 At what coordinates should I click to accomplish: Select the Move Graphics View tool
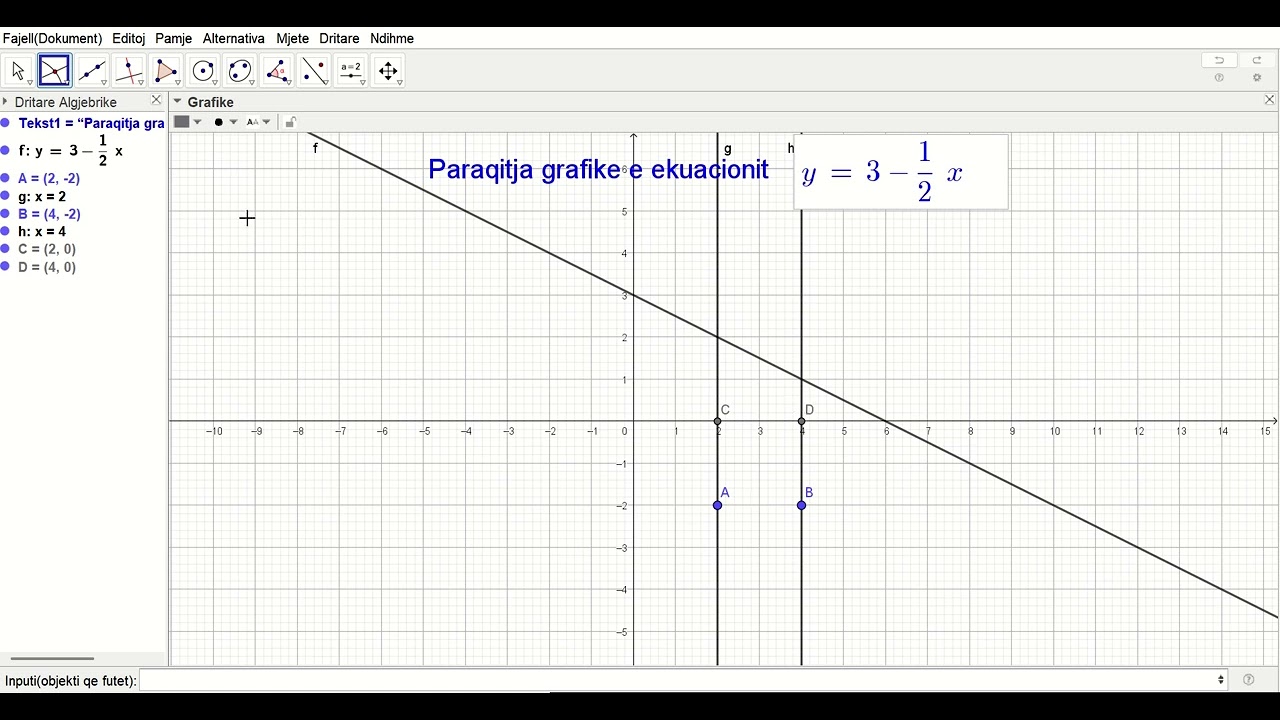pyautogui.click(x=388, y=70)
